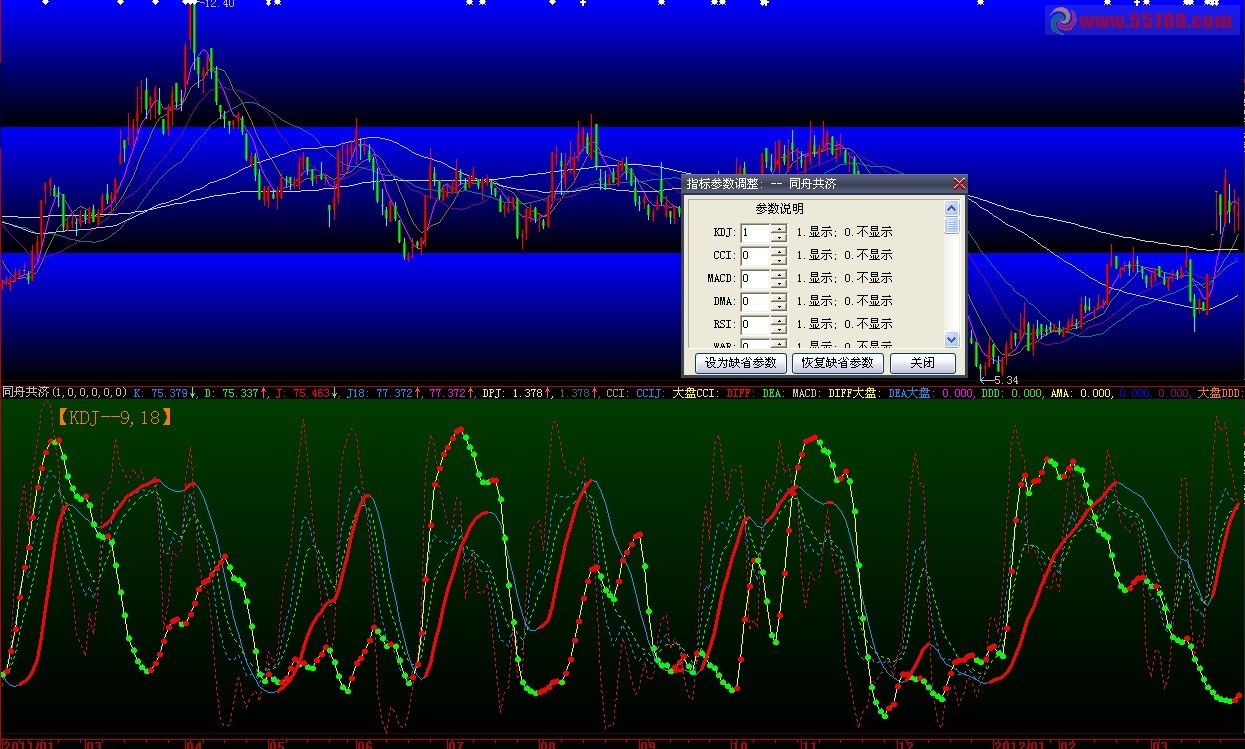
Task: Select the RSI parameter input
Action: pyautogui.click(x=754, y=324)
